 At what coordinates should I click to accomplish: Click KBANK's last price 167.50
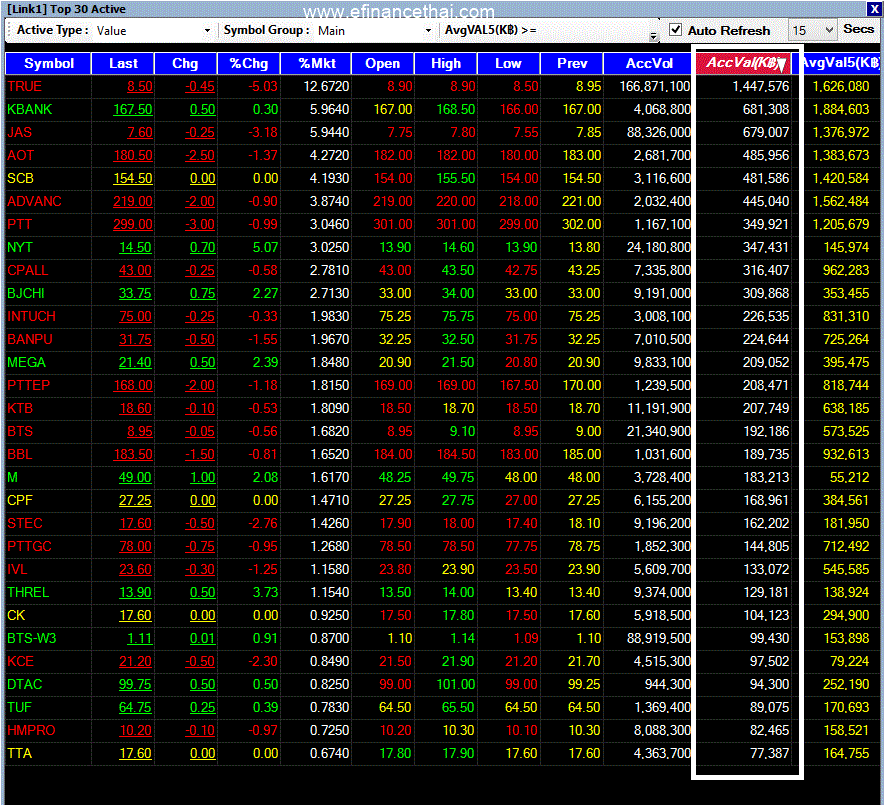133,110
